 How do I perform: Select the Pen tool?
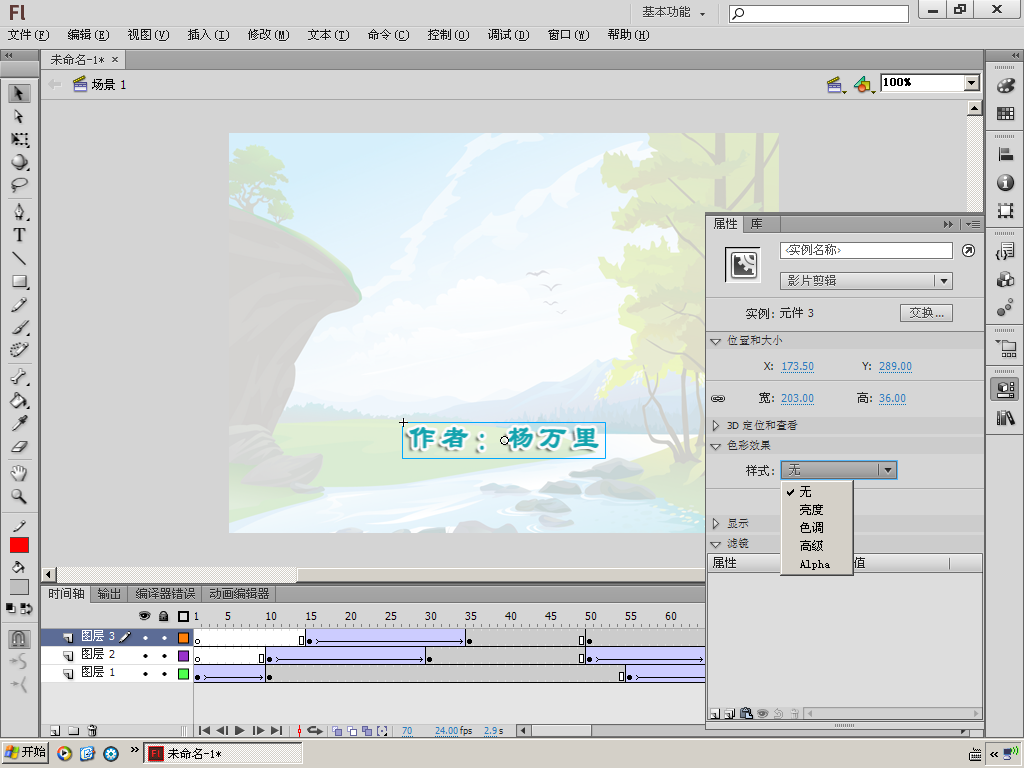19,212
